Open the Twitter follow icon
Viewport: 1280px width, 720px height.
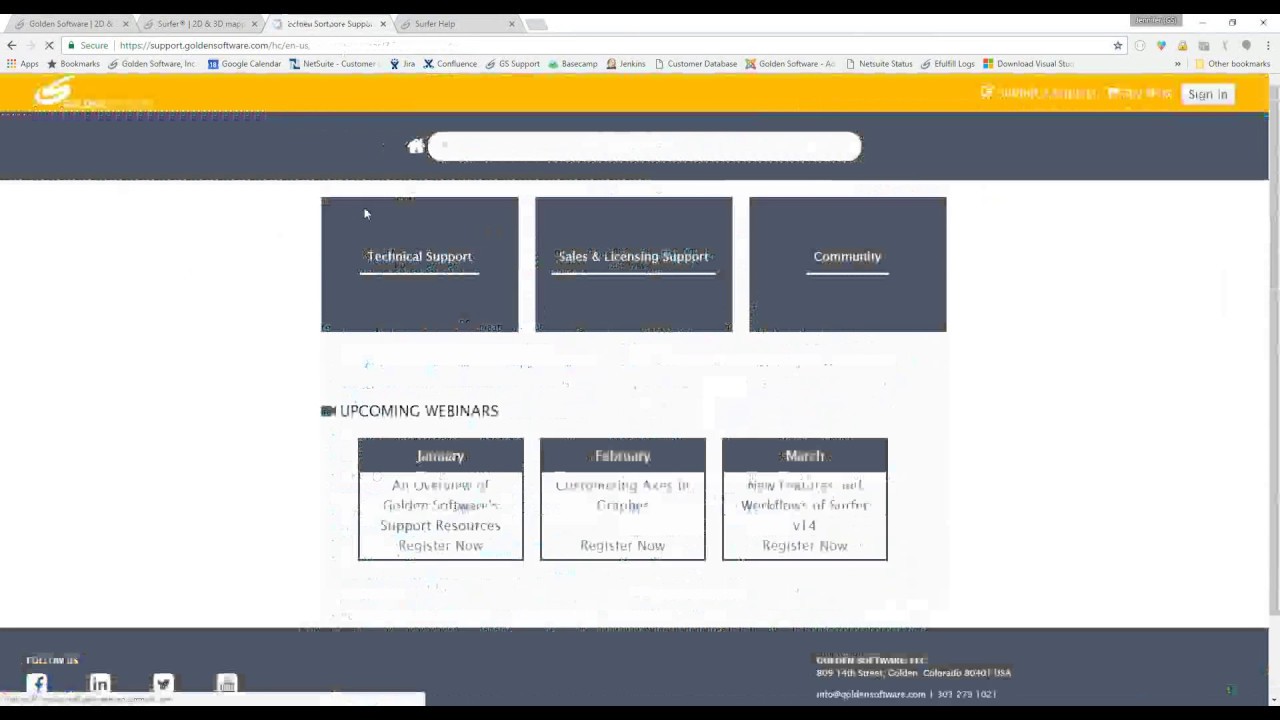[x=163, y=684]
